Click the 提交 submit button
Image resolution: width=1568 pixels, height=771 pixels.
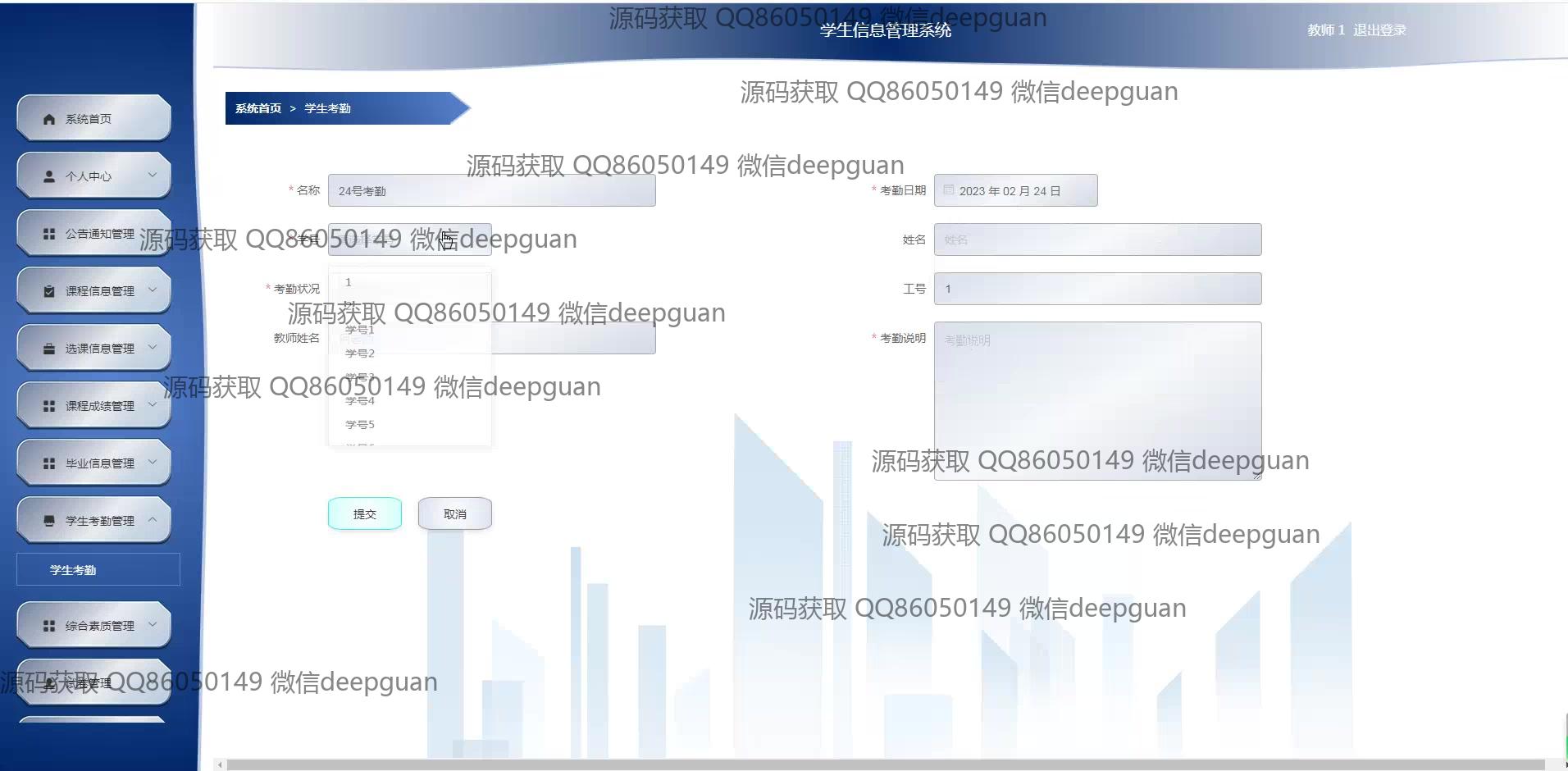[x=365, y=513]
